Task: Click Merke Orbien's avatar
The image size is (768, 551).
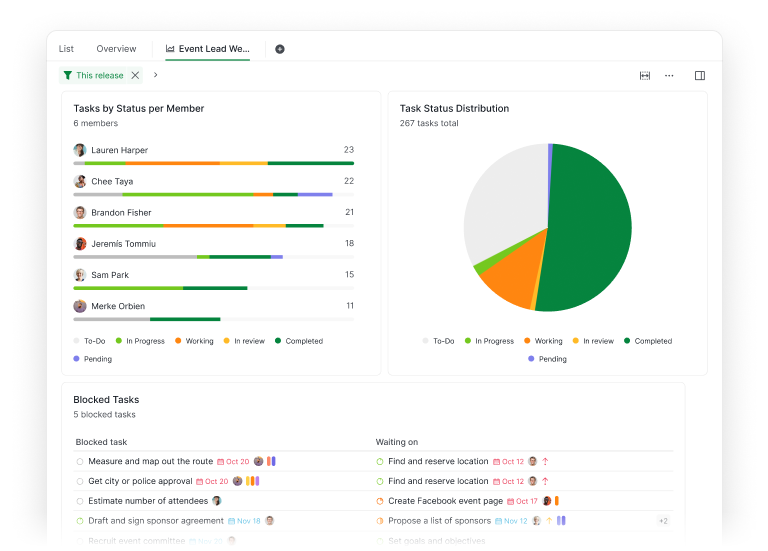Action: pos(80,306)
